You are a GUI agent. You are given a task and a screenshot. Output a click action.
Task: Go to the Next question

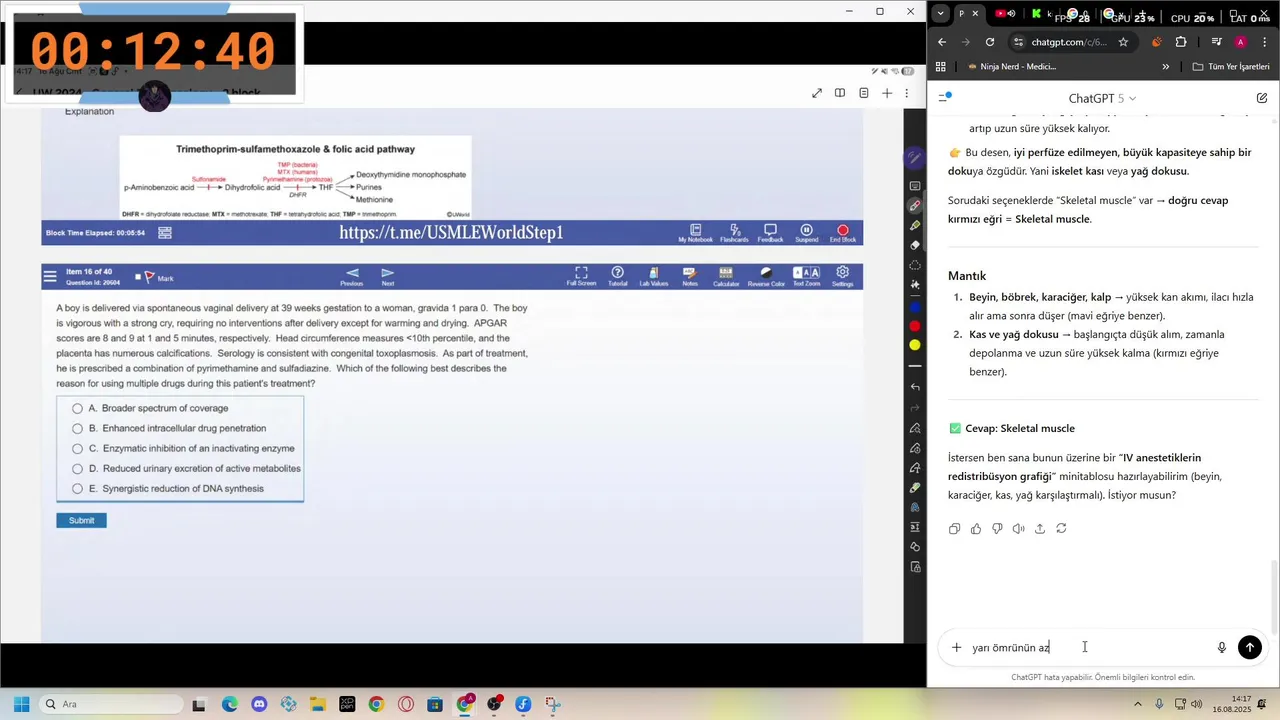pyautogui.click(x=388, y=276)
